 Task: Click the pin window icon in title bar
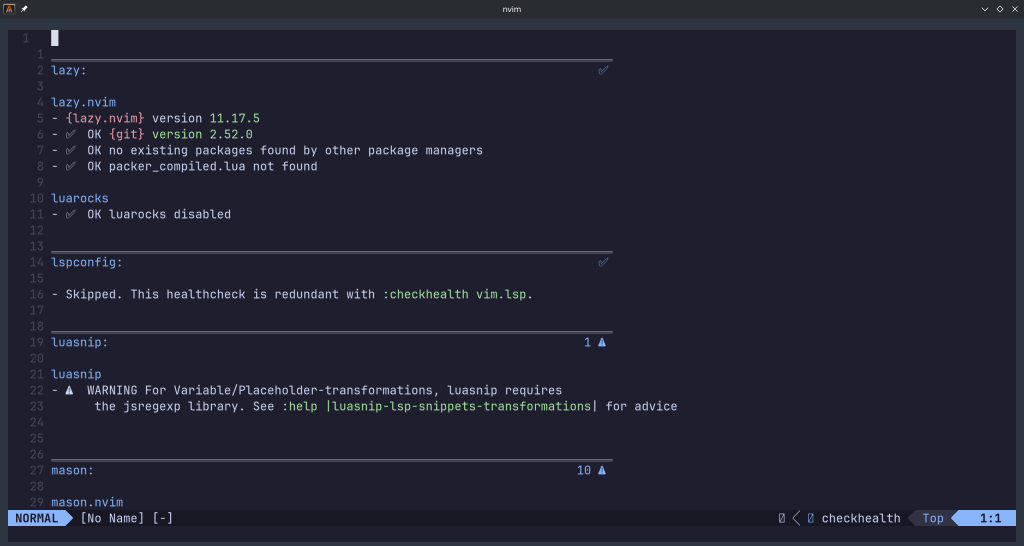pos(24,9)
